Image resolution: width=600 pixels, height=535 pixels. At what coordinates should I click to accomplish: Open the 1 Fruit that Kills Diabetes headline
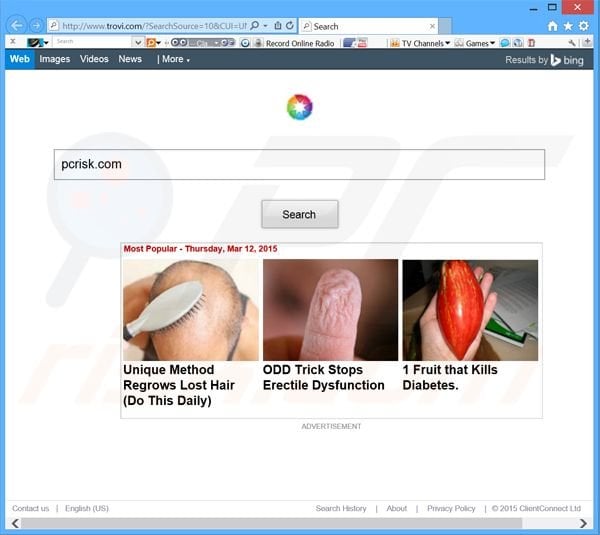[450, 377]
